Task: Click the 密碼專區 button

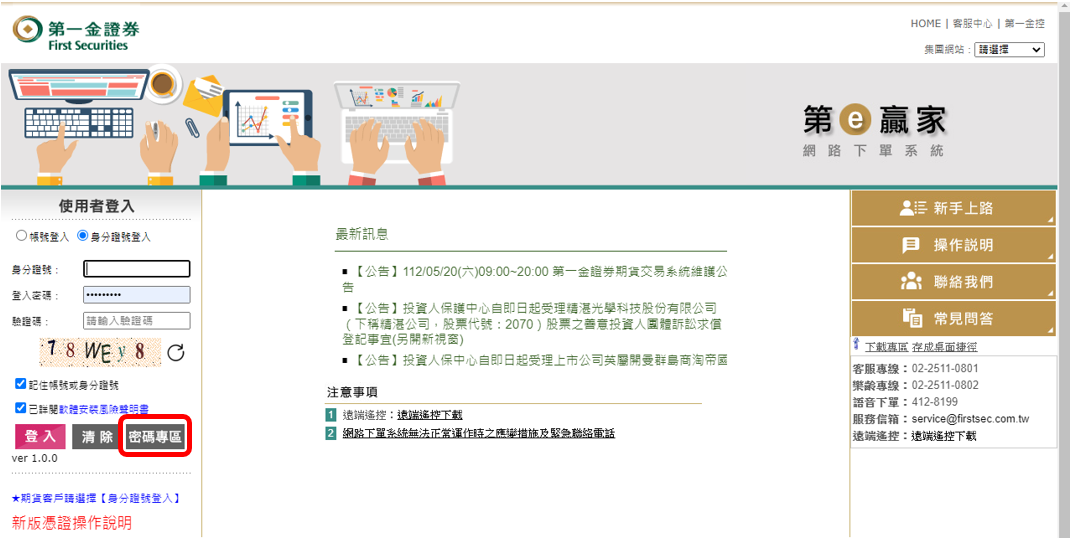Action: (x=156, y=437)
